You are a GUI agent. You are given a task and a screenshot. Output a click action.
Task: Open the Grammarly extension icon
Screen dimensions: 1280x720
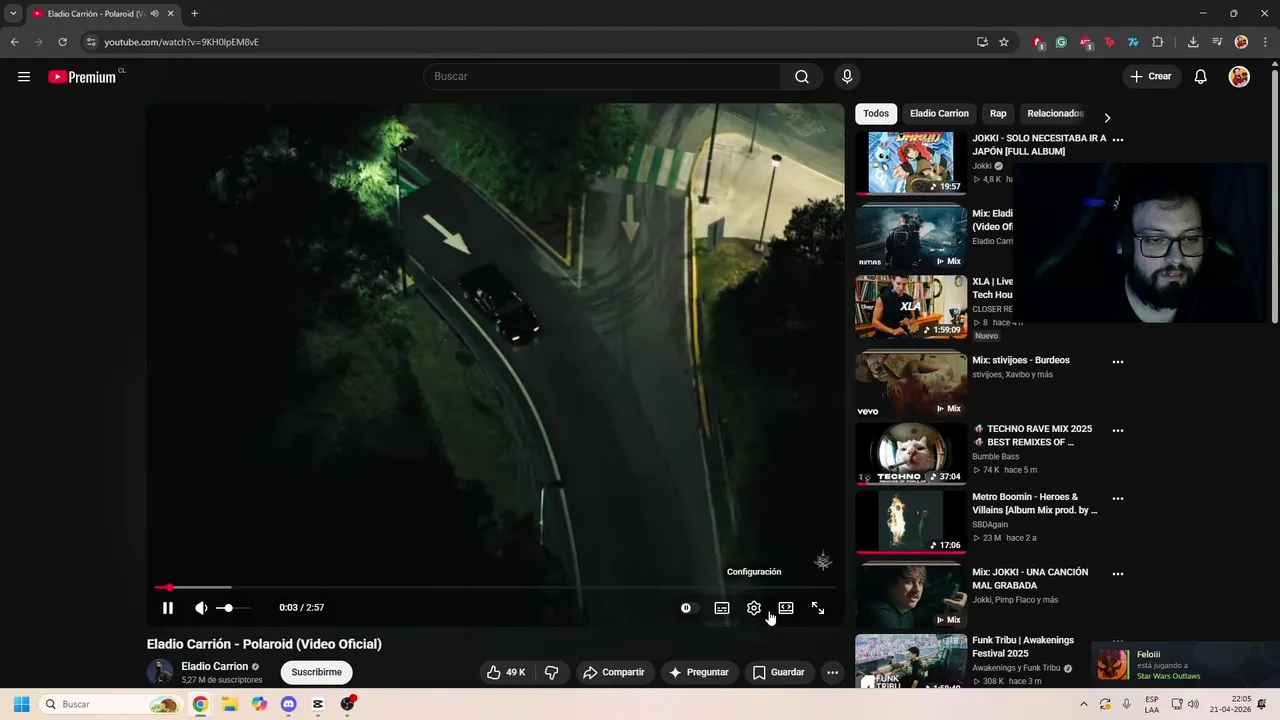pos(1061,42)
